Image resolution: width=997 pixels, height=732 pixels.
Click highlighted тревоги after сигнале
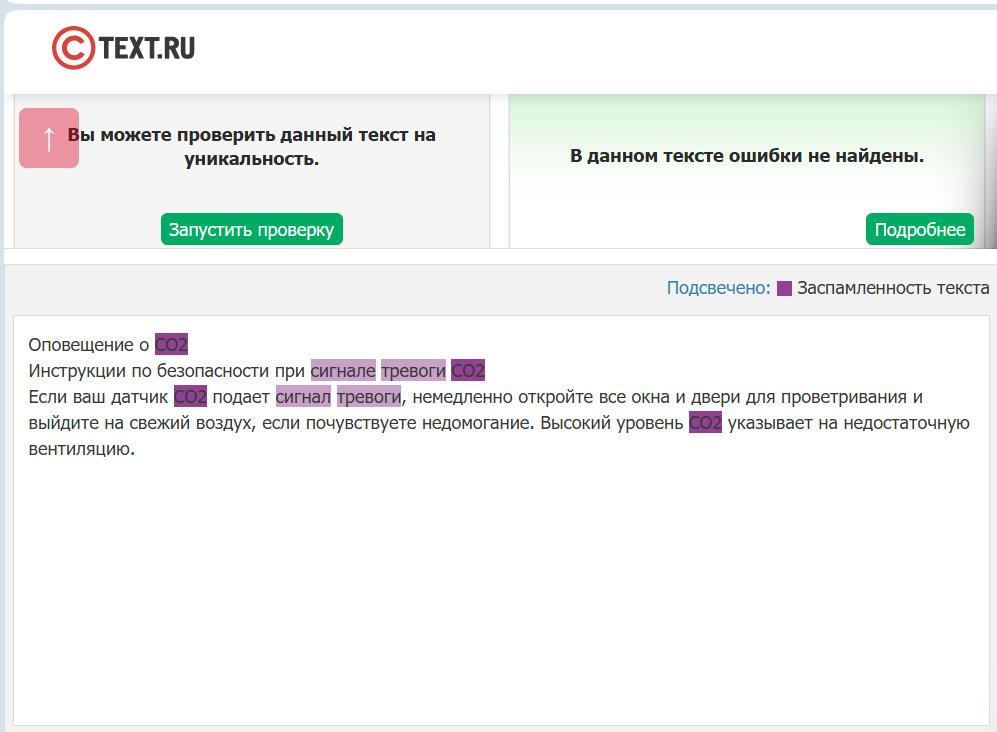point(413,371)
